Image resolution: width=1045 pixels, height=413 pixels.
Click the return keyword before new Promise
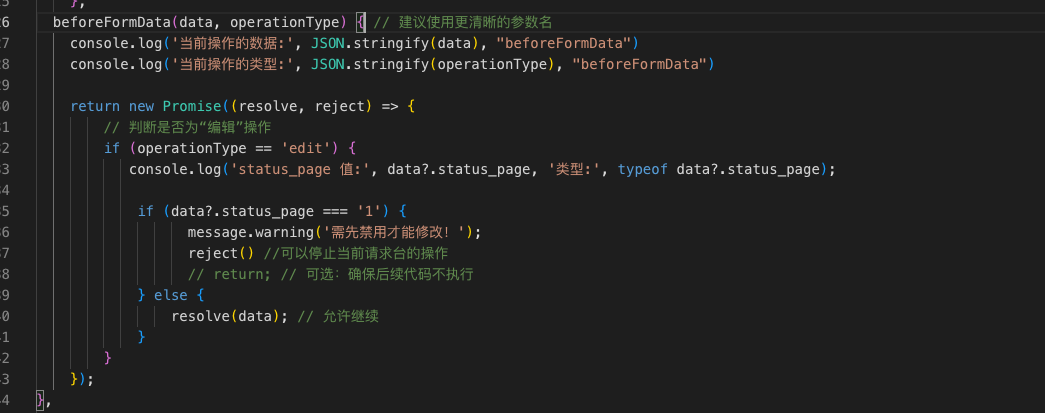(x=95, y=106)
